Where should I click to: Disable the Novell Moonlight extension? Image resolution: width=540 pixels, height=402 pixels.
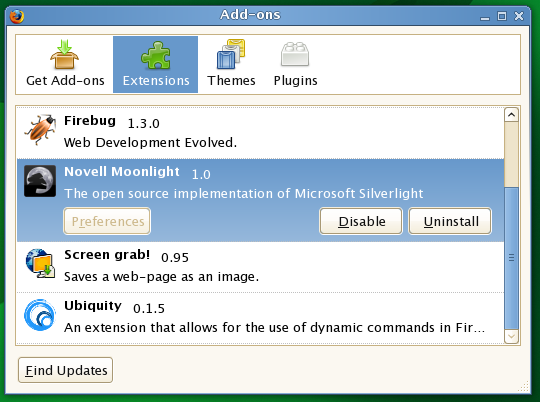click(361, 221)
